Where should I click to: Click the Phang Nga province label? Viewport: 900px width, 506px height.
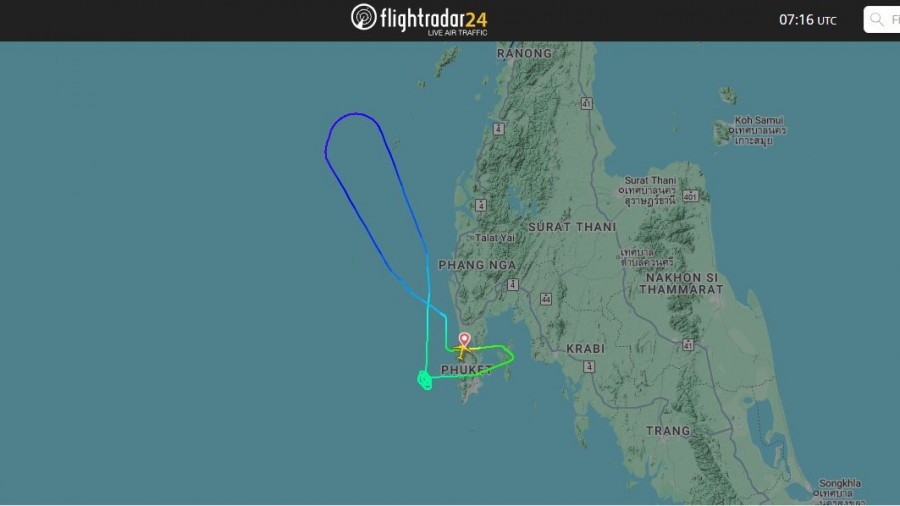point(477,265)
